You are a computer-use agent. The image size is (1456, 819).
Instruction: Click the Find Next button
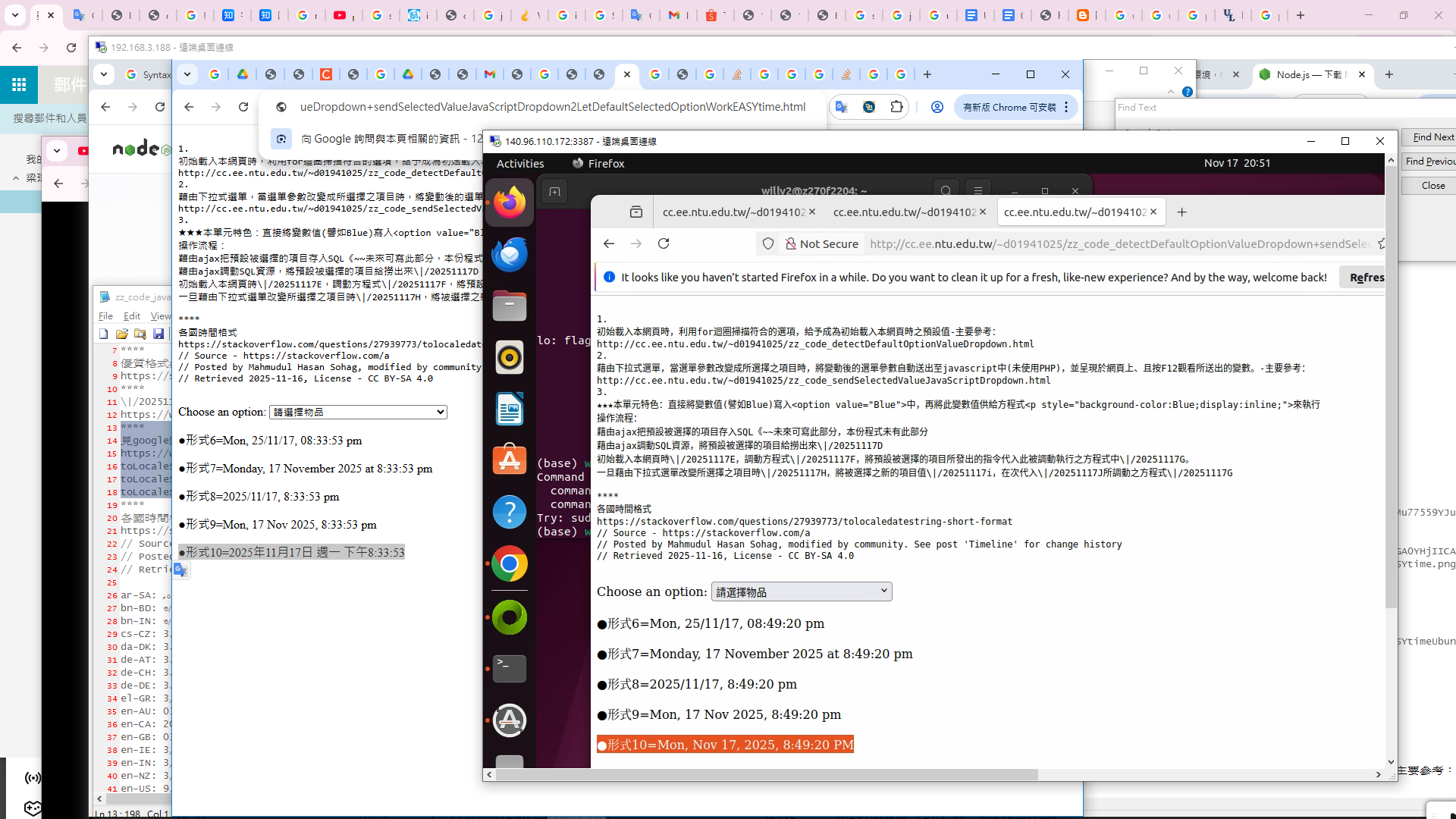pos(1432,137)
